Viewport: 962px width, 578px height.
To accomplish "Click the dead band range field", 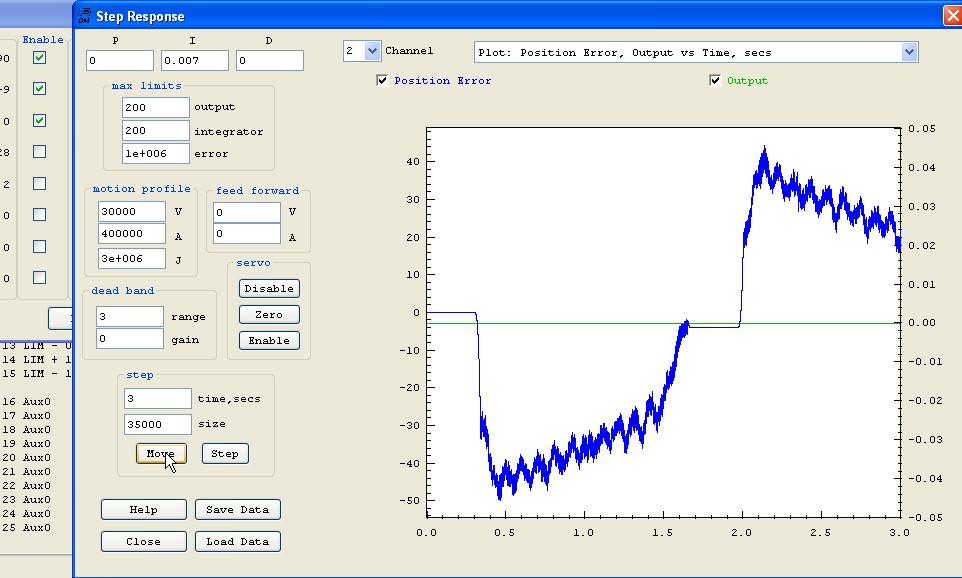I will tap(129, 317).
